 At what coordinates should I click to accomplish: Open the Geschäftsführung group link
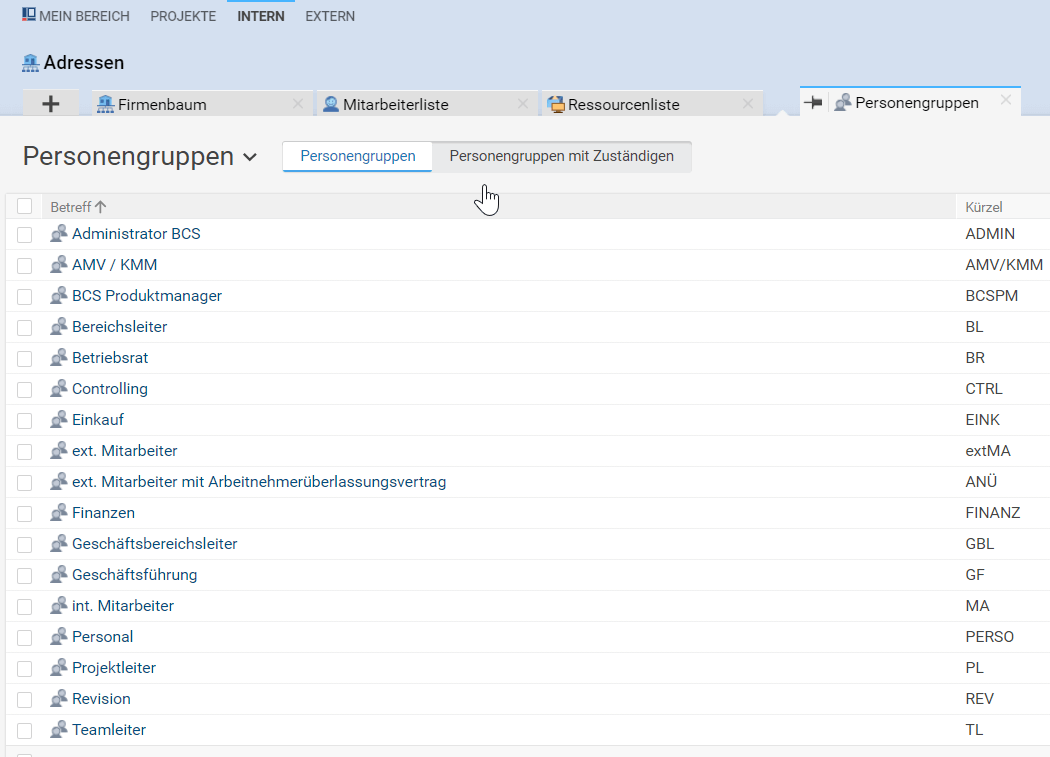[134, 574]
